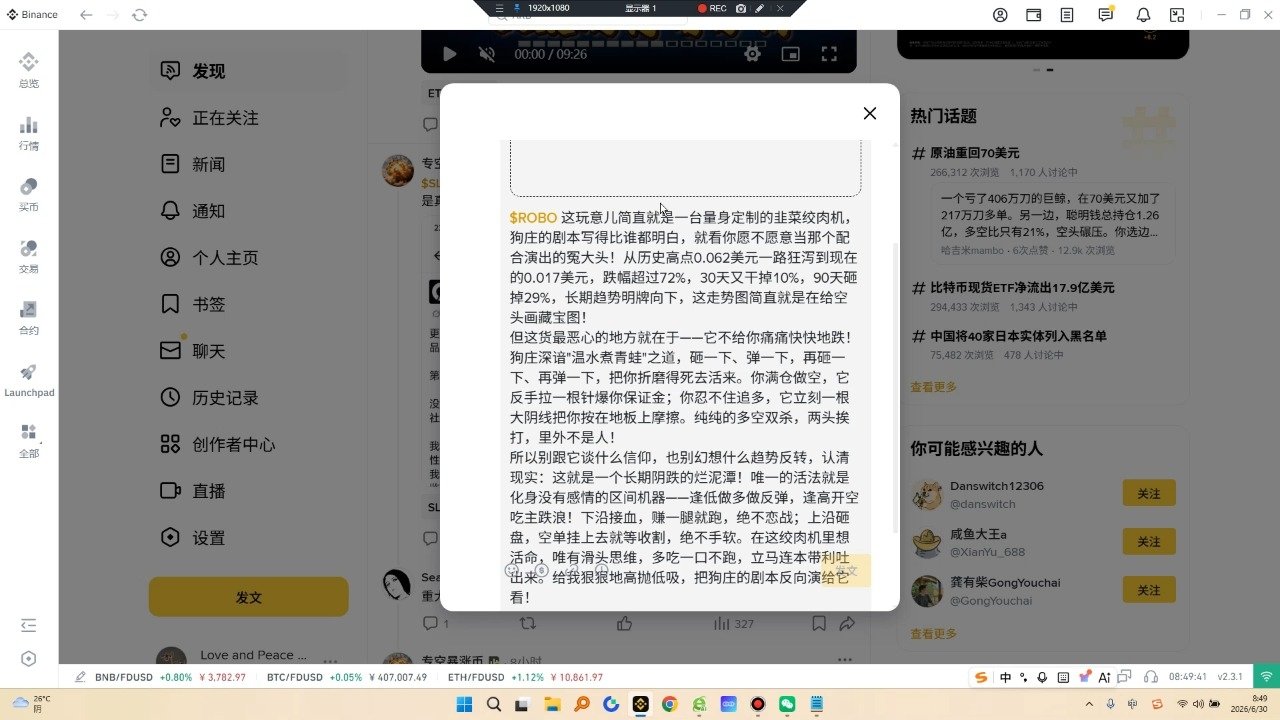This screenshot has width=1280, height=720.
Task: Open 历史记录 History menu item
Action: click(x=249, y=398)
